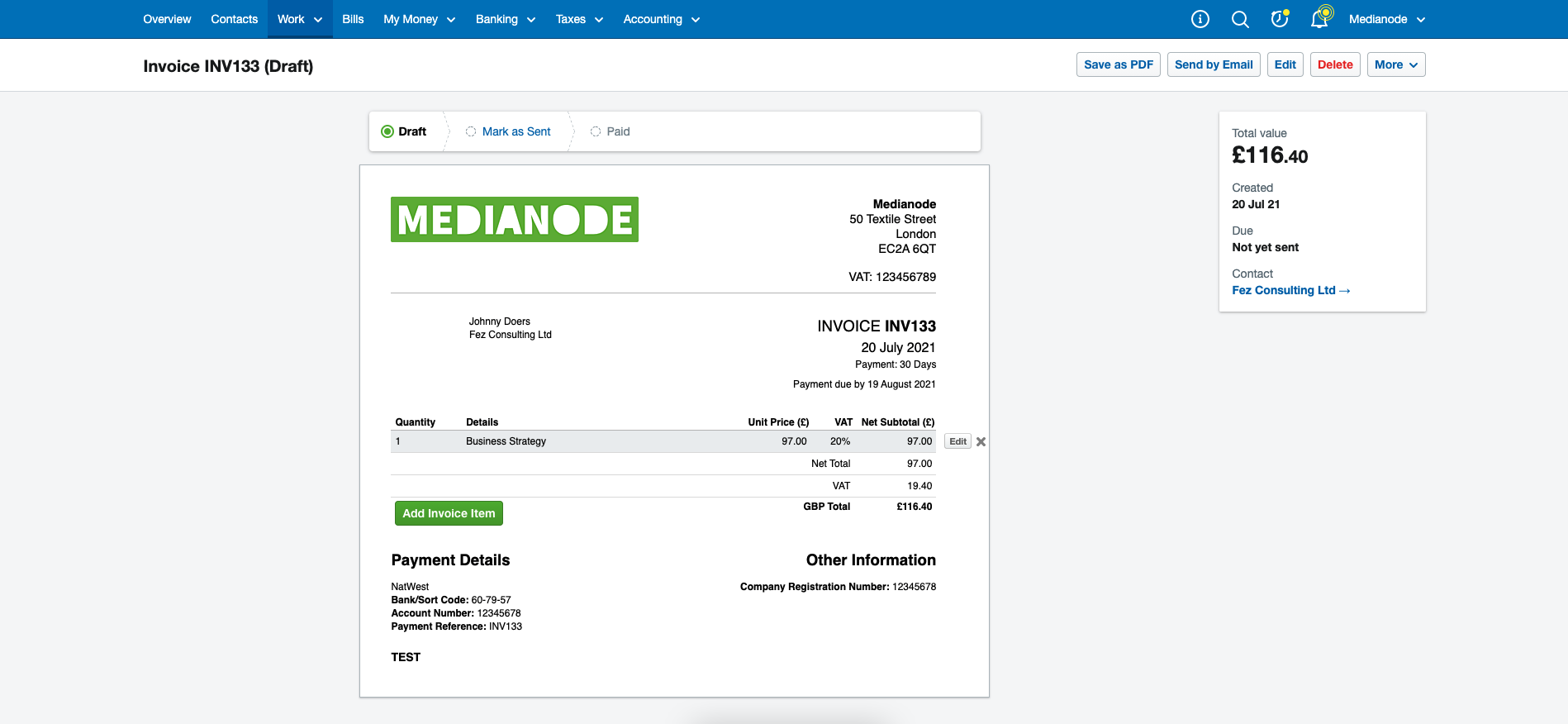
Task: Open the timer stopwatch icon
Action: point(1279,18)
